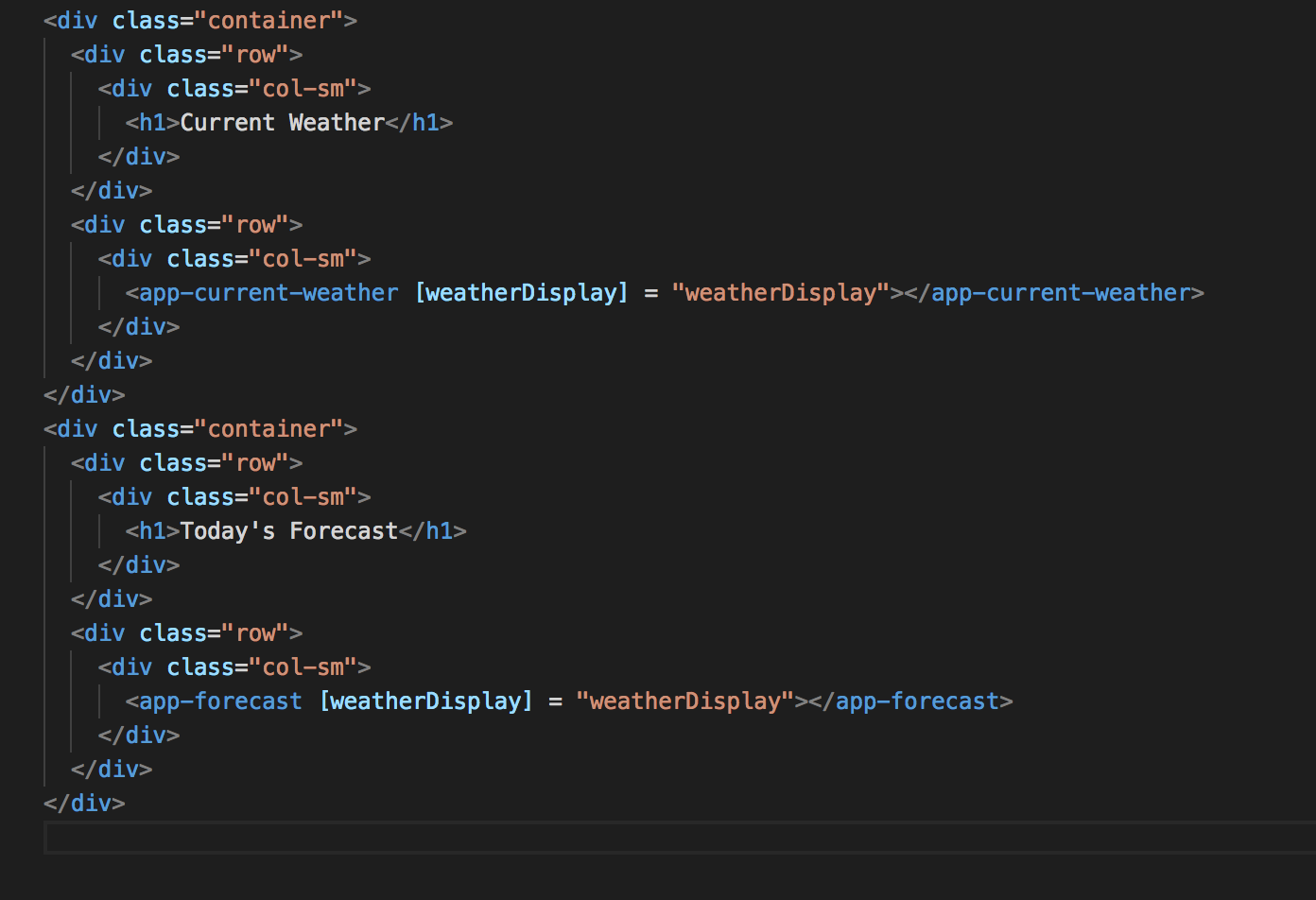
Task: Click [weatherDisplay] attribute on the app-forecast line
Action: click(426, 701)
